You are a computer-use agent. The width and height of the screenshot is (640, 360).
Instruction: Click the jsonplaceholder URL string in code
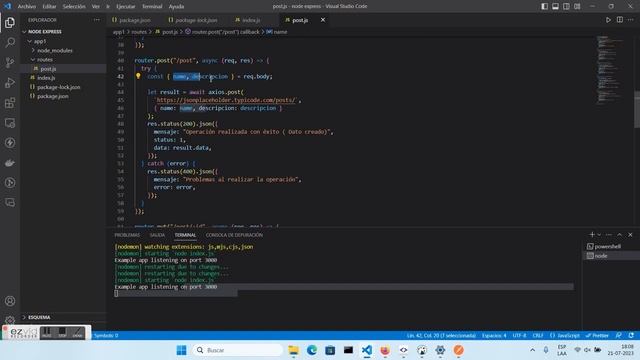[226, 100]
